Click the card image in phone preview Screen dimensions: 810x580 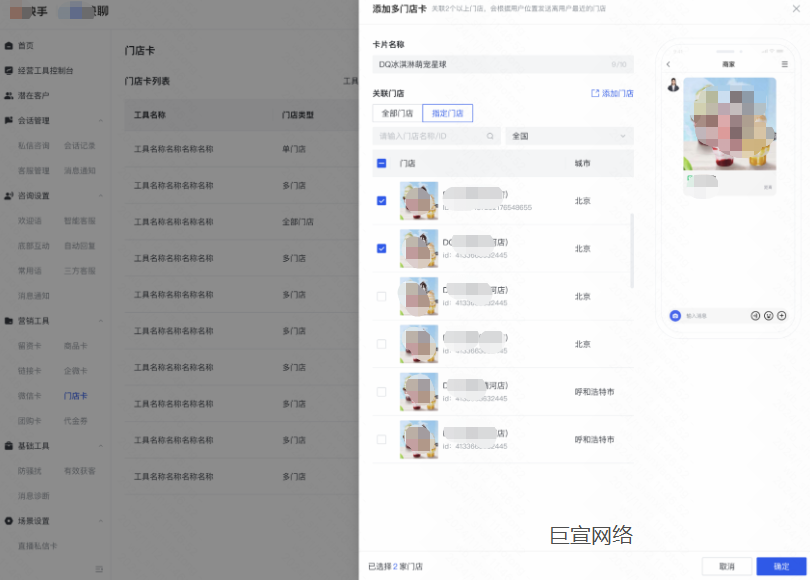(729, 124)
